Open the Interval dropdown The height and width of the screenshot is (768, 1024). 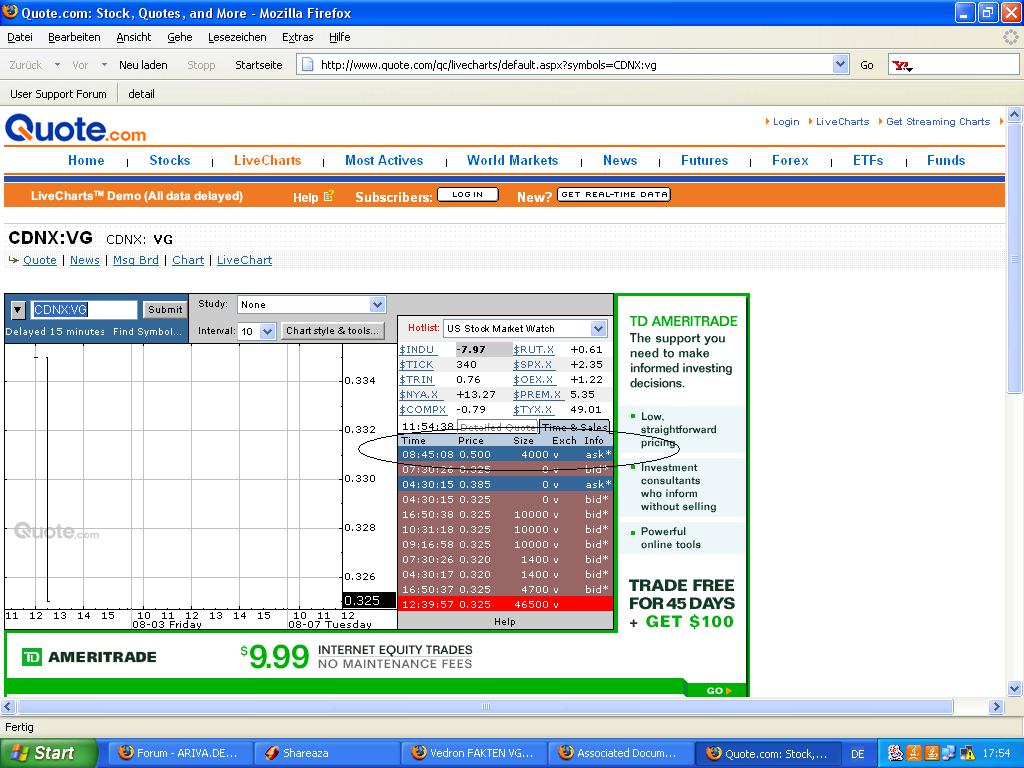click(x=267, y=331)
